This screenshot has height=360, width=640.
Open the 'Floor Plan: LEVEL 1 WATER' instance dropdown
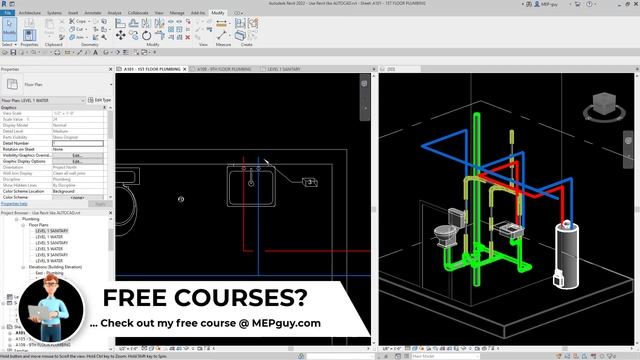click(x=83, y=100)
